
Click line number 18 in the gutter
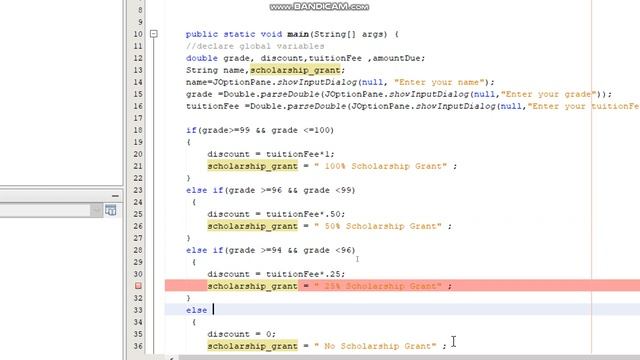(x=138, y=130)
